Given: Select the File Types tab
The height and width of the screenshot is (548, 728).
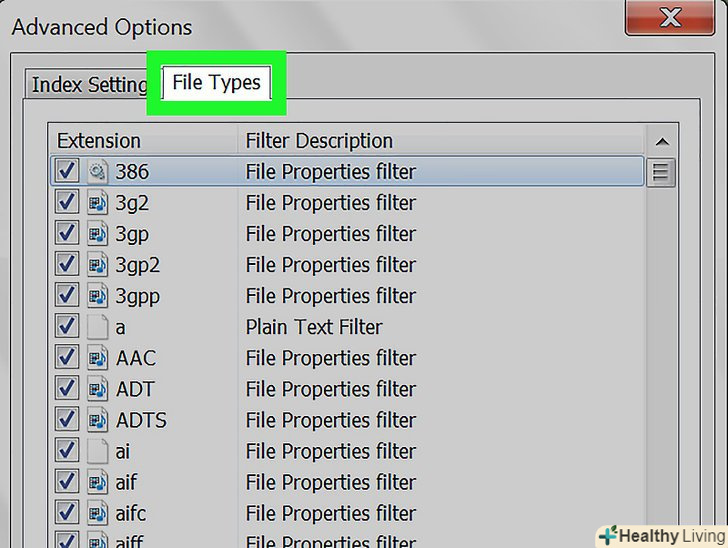Looking at the screenshot, I should 216,82.
